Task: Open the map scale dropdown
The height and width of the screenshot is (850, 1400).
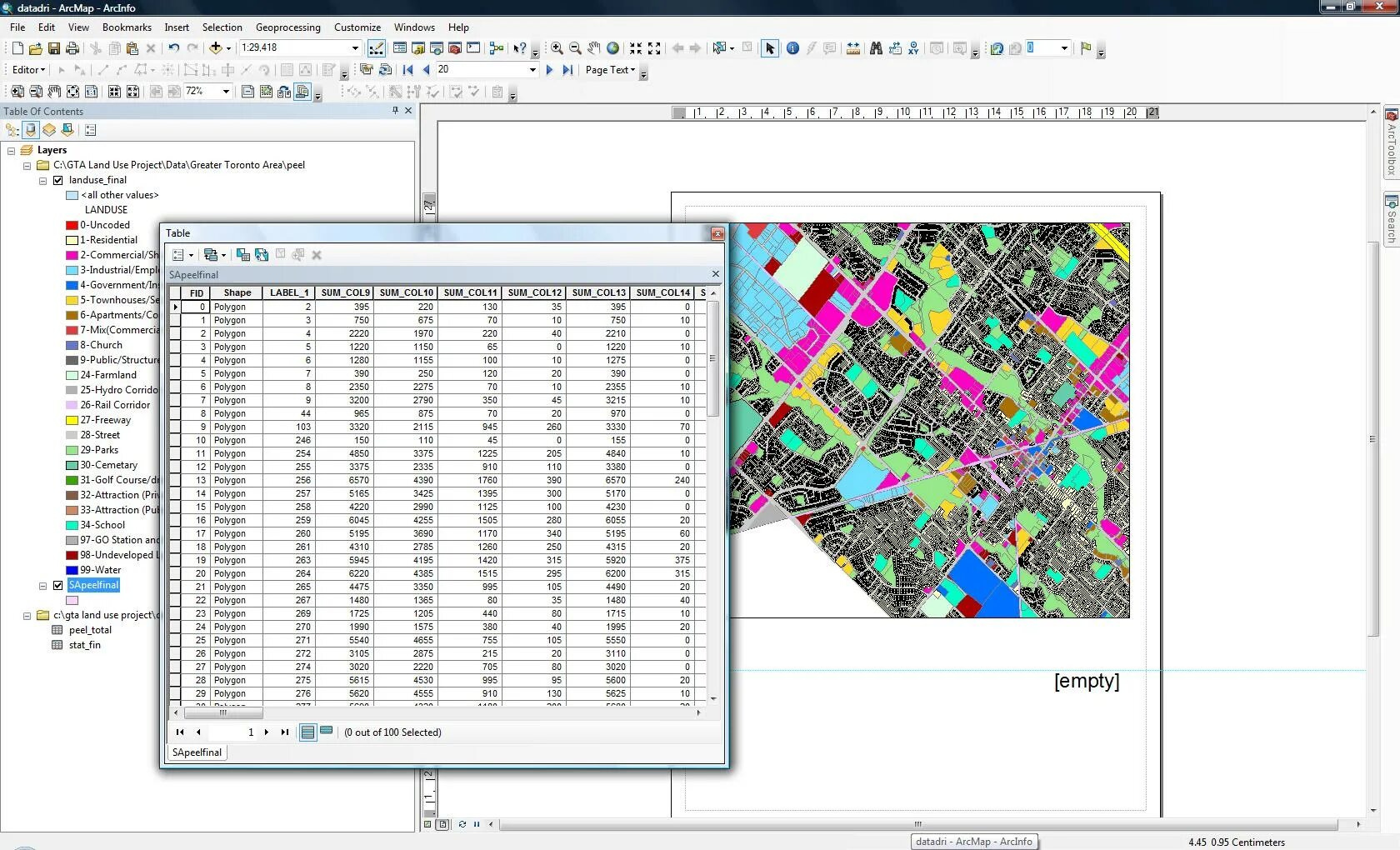Action: point(355,48)
